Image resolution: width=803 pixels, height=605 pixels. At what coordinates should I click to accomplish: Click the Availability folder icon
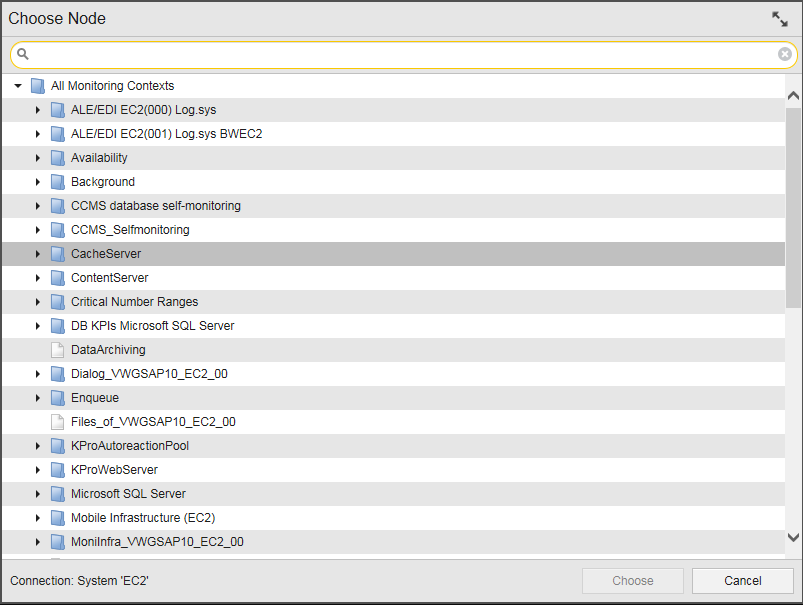pyautogui.click(x=57, y=158)
